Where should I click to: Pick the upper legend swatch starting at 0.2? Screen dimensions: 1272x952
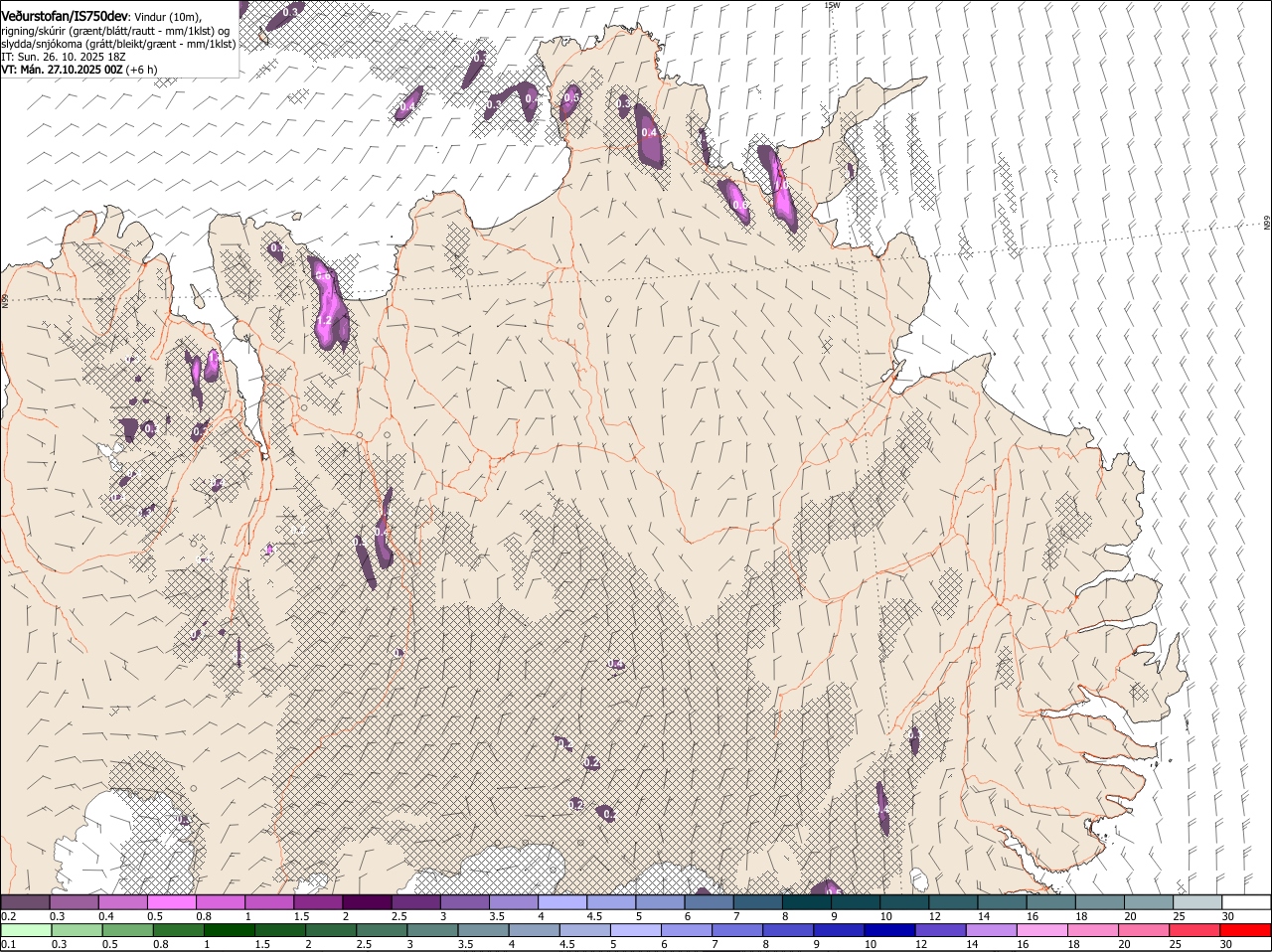click(x=26, y=902)
